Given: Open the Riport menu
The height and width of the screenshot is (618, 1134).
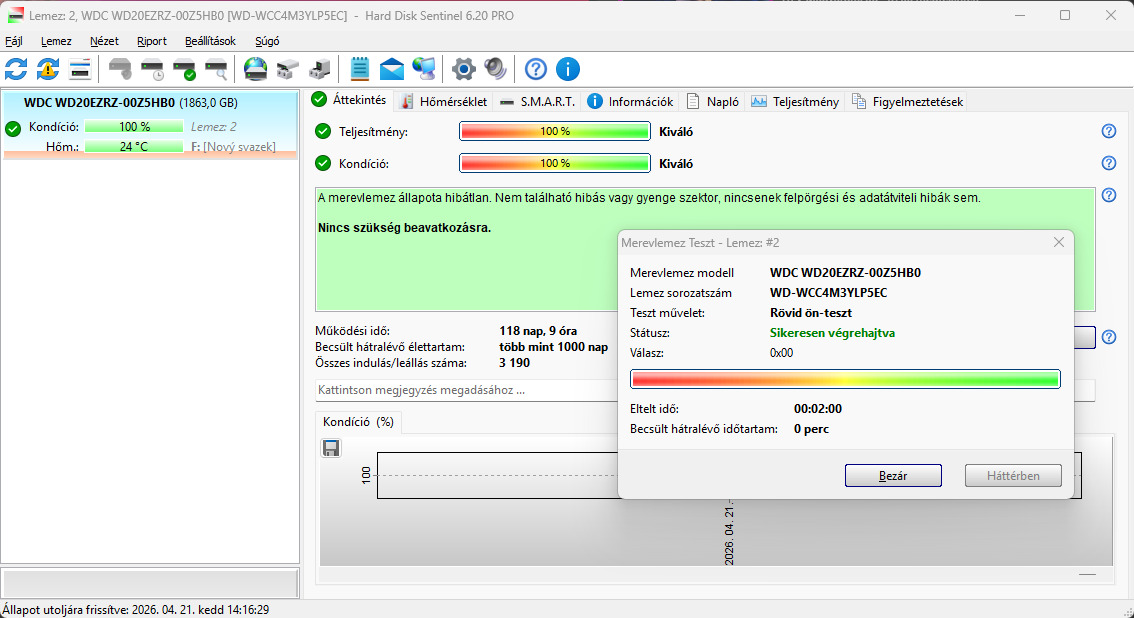Looking at the screenshot, I should point(152,41).
